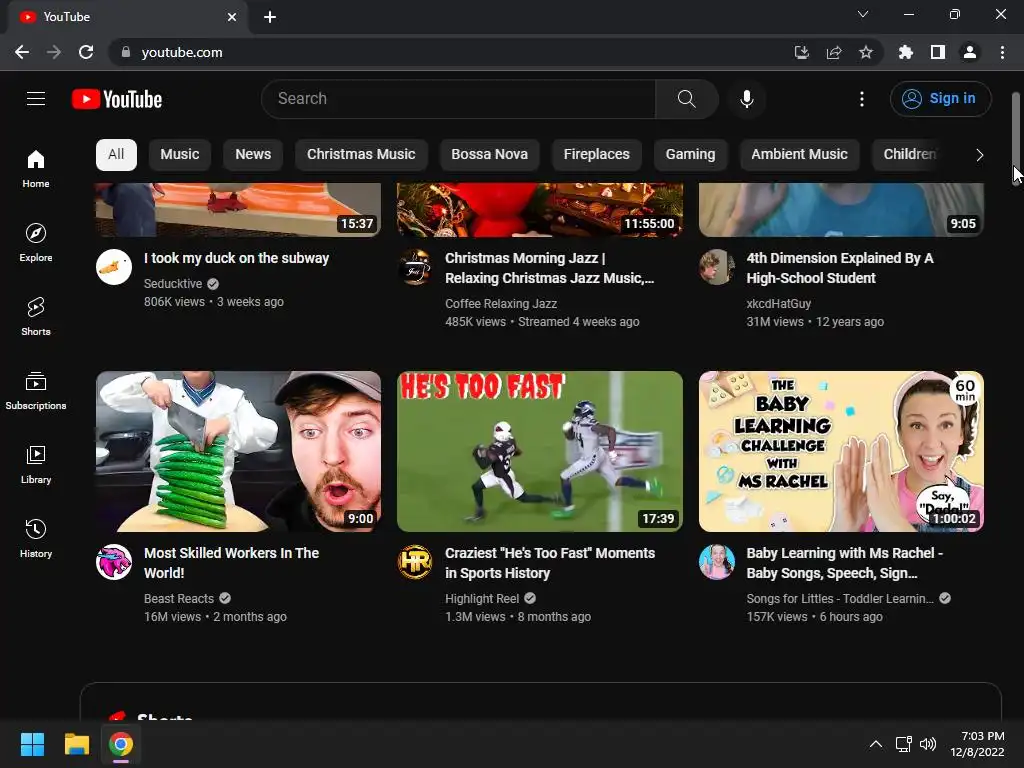Open 'Baby Learning with Ms Rachel' title
Screen dimensions: 1024x768
click(x=844, y=563)
